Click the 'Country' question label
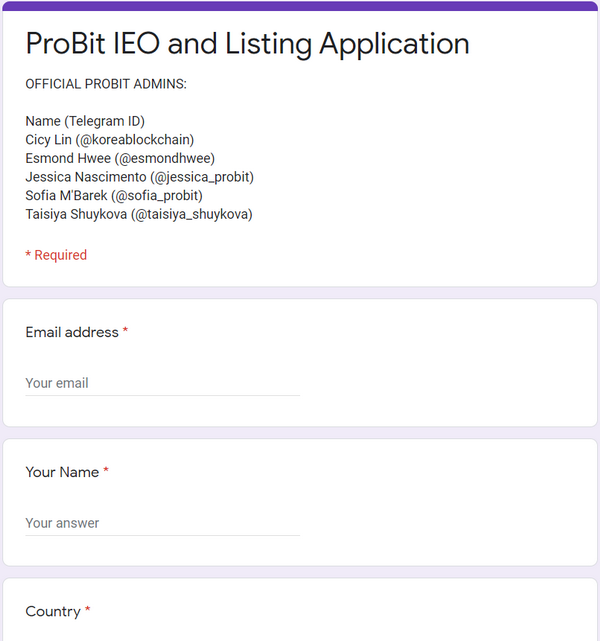This screenshot has height=641, width=600. click(53, 612)
